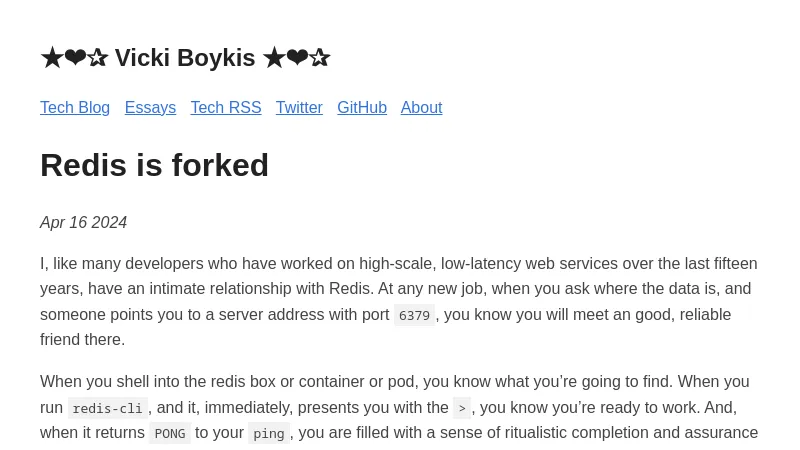Click the black star left of Vicki Boykis
The height and width of the screenshot is (450, 800).
coord(51,58)
